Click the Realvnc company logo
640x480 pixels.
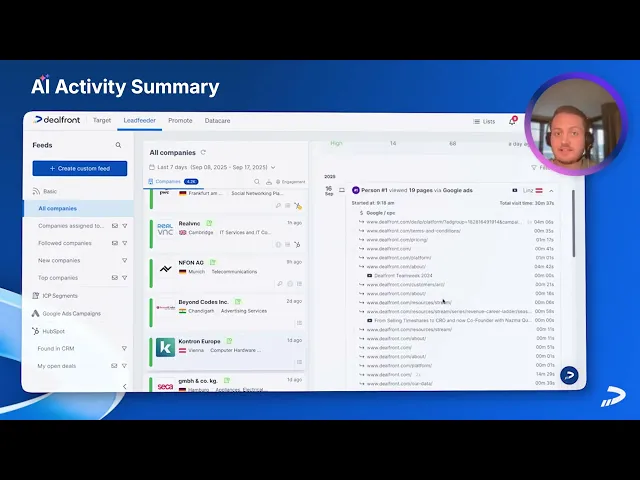tap(165, 229)
